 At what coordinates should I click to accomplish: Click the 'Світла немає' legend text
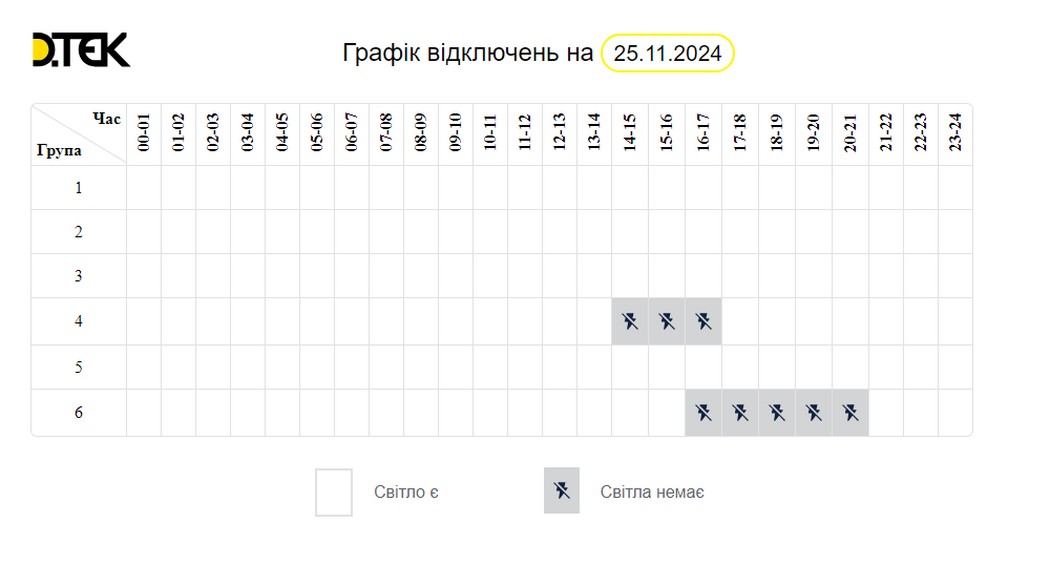(652, 492)
